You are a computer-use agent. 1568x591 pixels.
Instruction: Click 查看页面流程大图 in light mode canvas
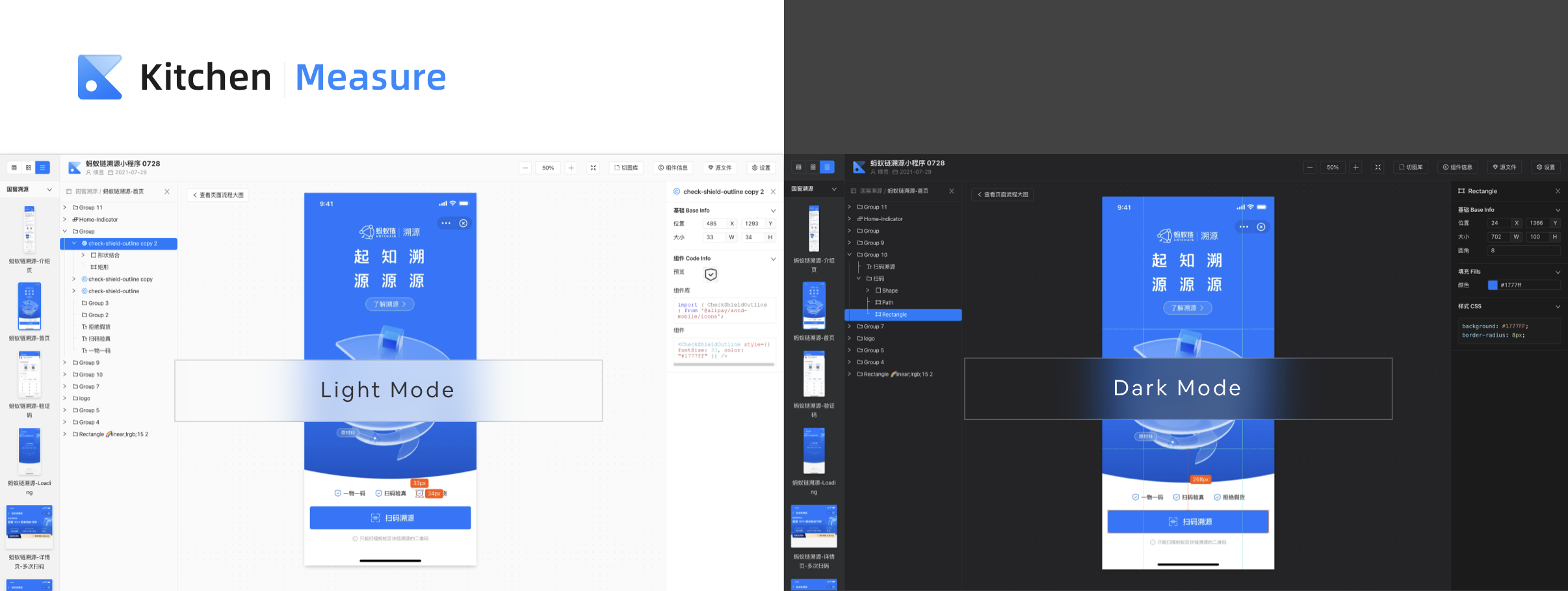[x=218, y=195]
